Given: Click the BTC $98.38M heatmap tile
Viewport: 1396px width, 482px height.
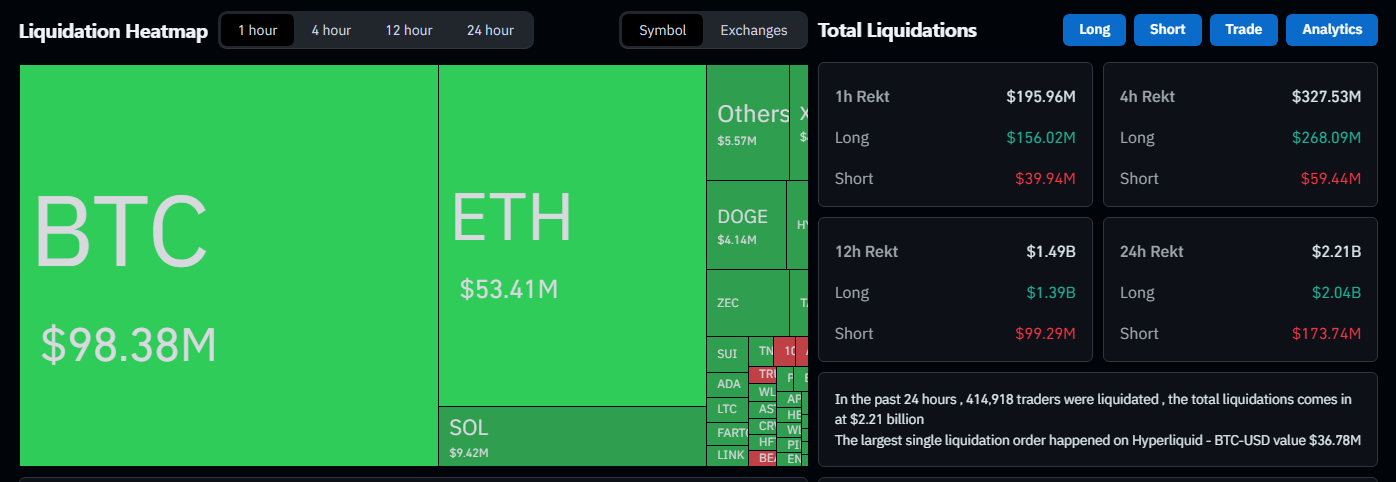Looking at the screenshot, I should tap(228, 265).
